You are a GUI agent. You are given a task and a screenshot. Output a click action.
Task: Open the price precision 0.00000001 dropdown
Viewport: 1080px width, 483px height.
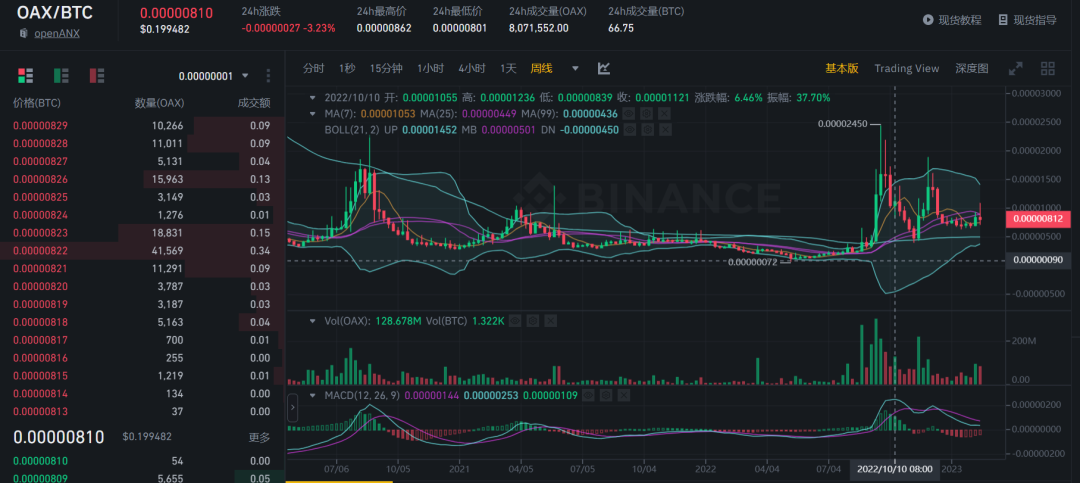[214, 76]
